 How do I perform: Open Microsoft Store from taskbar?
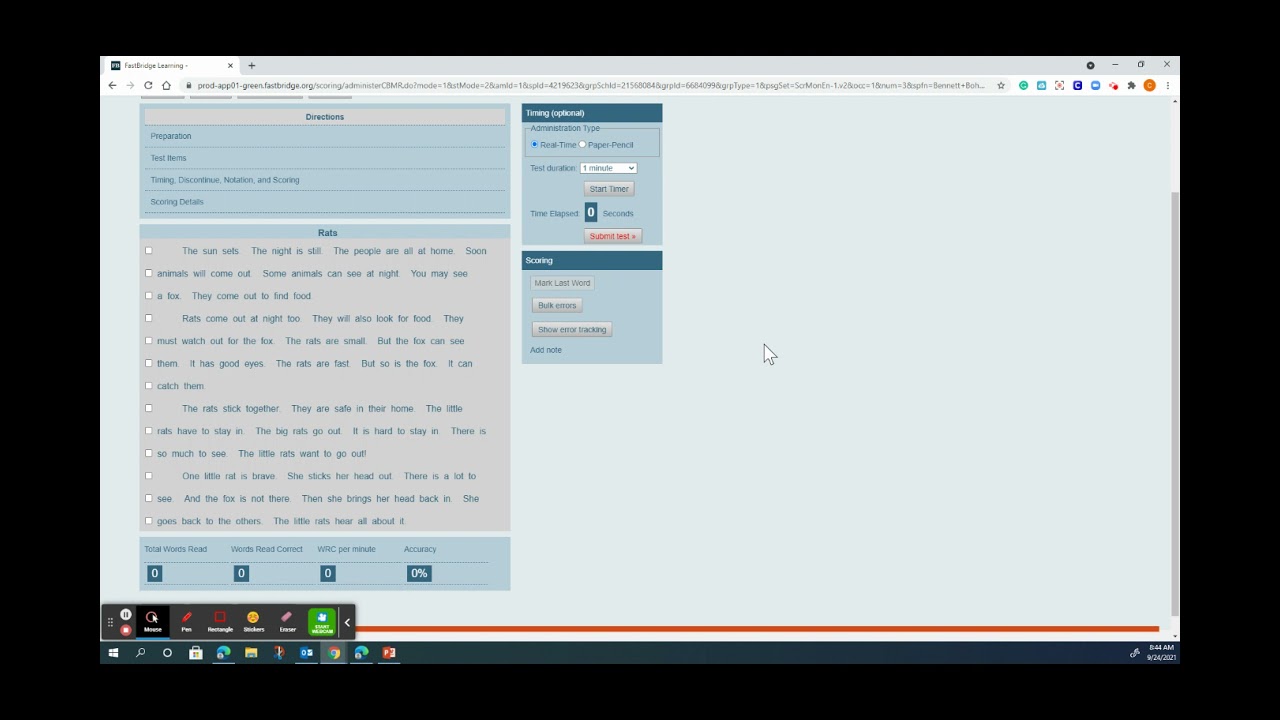(196, 653)
